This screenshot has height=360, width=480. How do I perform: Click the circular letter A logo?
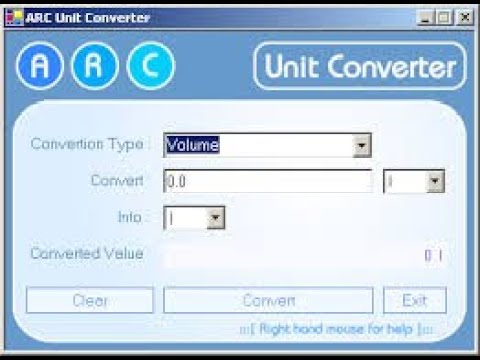pos(40,65)
